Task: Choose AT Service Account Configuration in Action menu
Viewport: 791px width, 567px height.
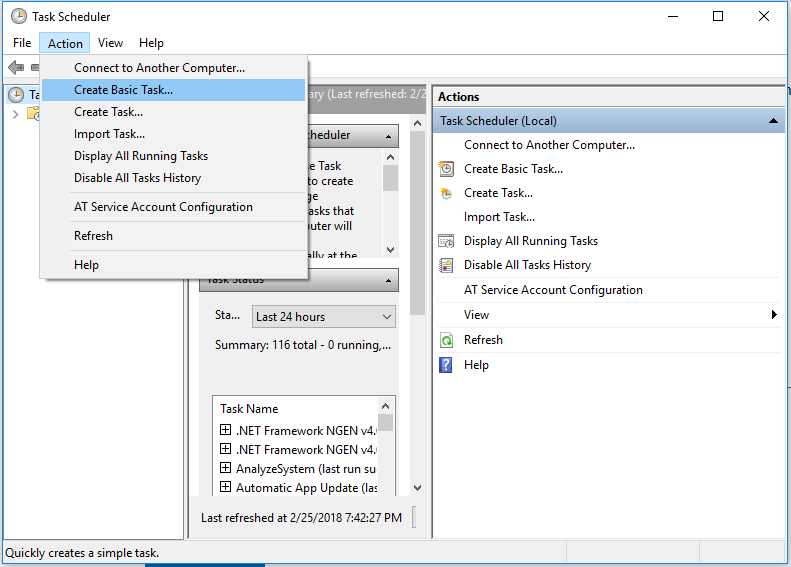Action: pyautogui.click(x=174, y=207)
